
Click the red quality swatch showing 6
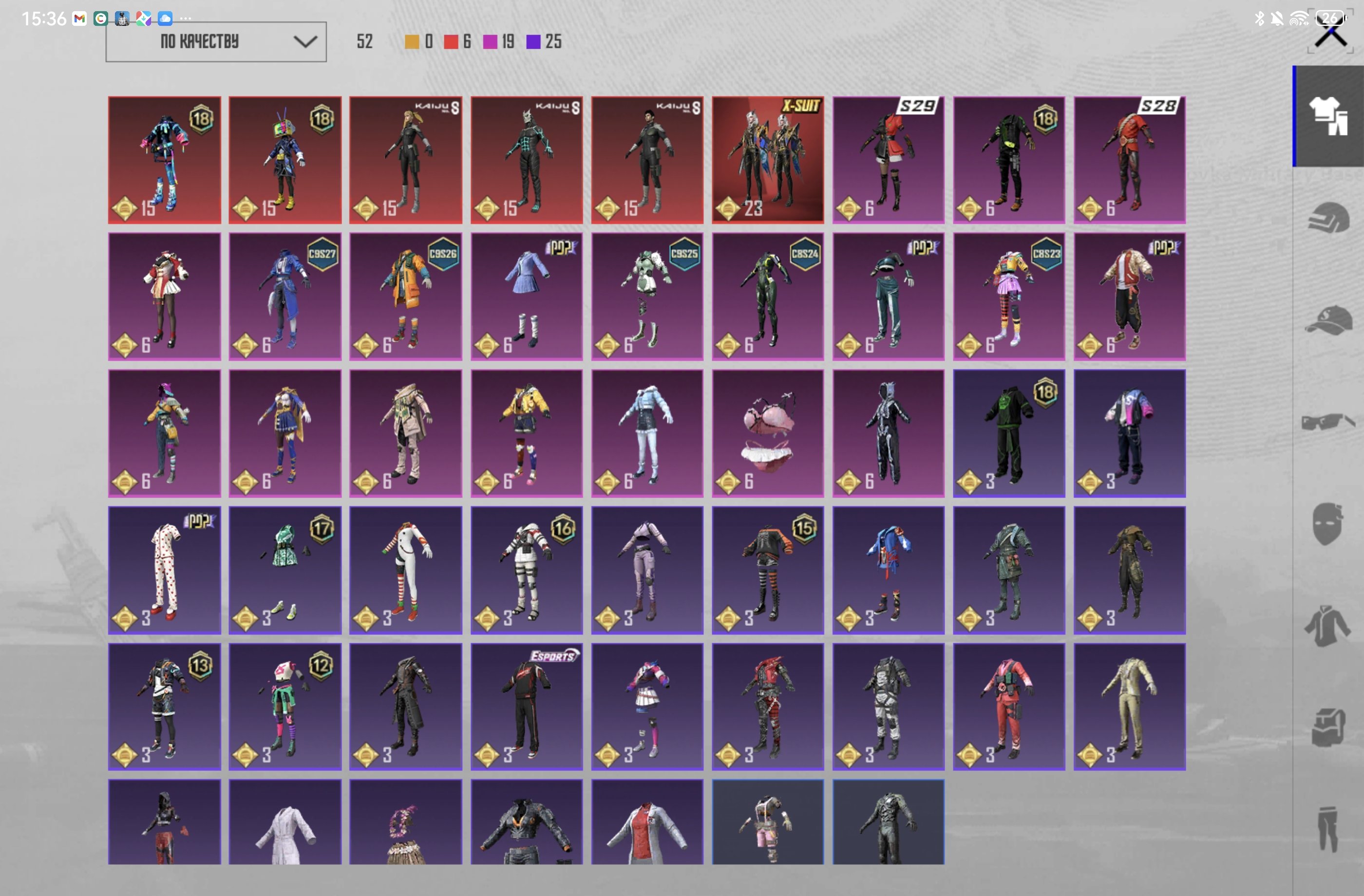pos(451,42)
